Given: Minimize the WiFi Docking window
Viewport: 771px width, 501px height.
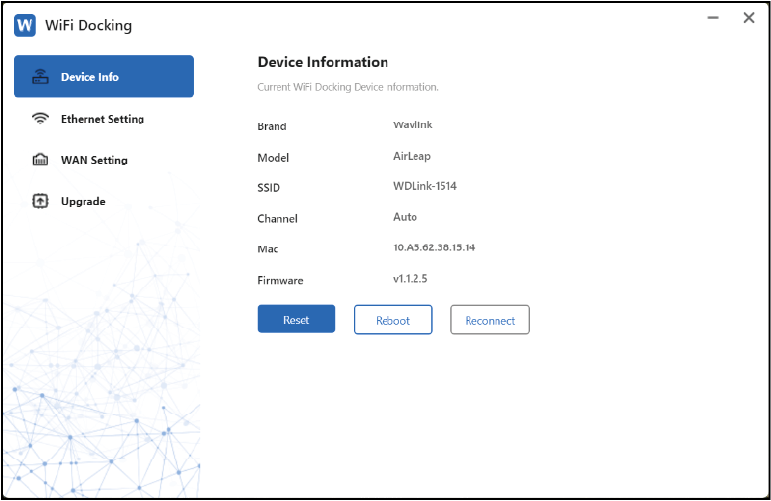Looking at the screenshot, I should [x=713, y=18].
